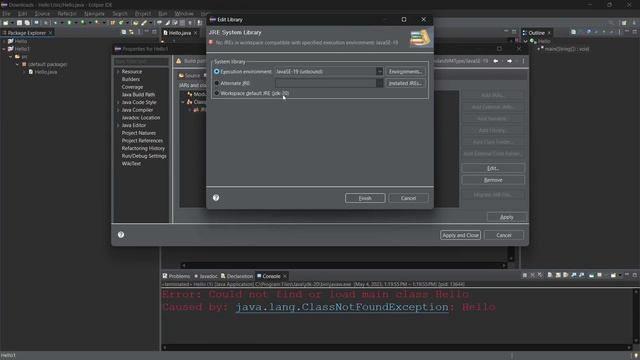Click the Open Console icon

[x=613, y=275]
